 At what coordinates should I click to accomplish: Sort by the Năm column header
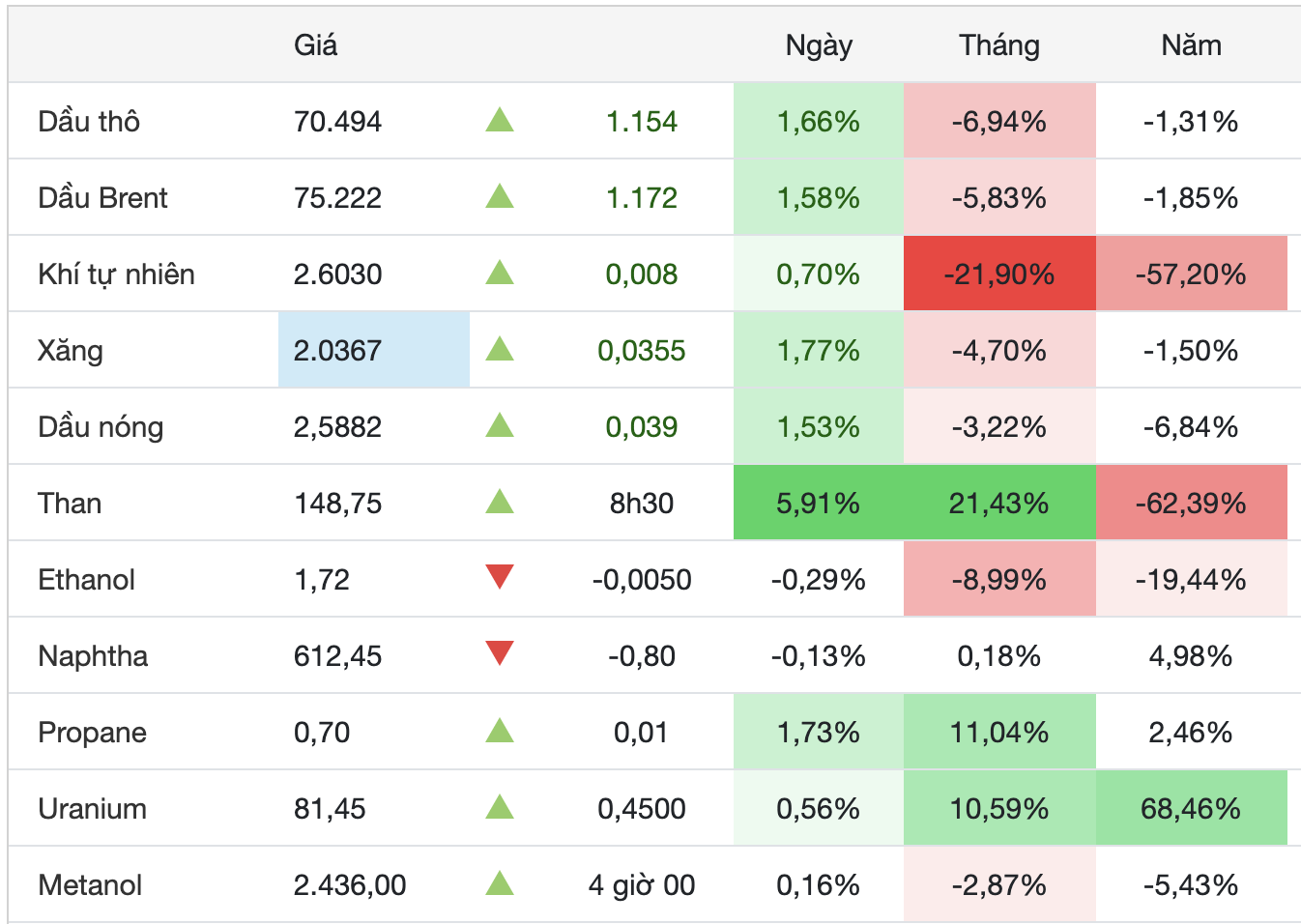[1191, 45]
